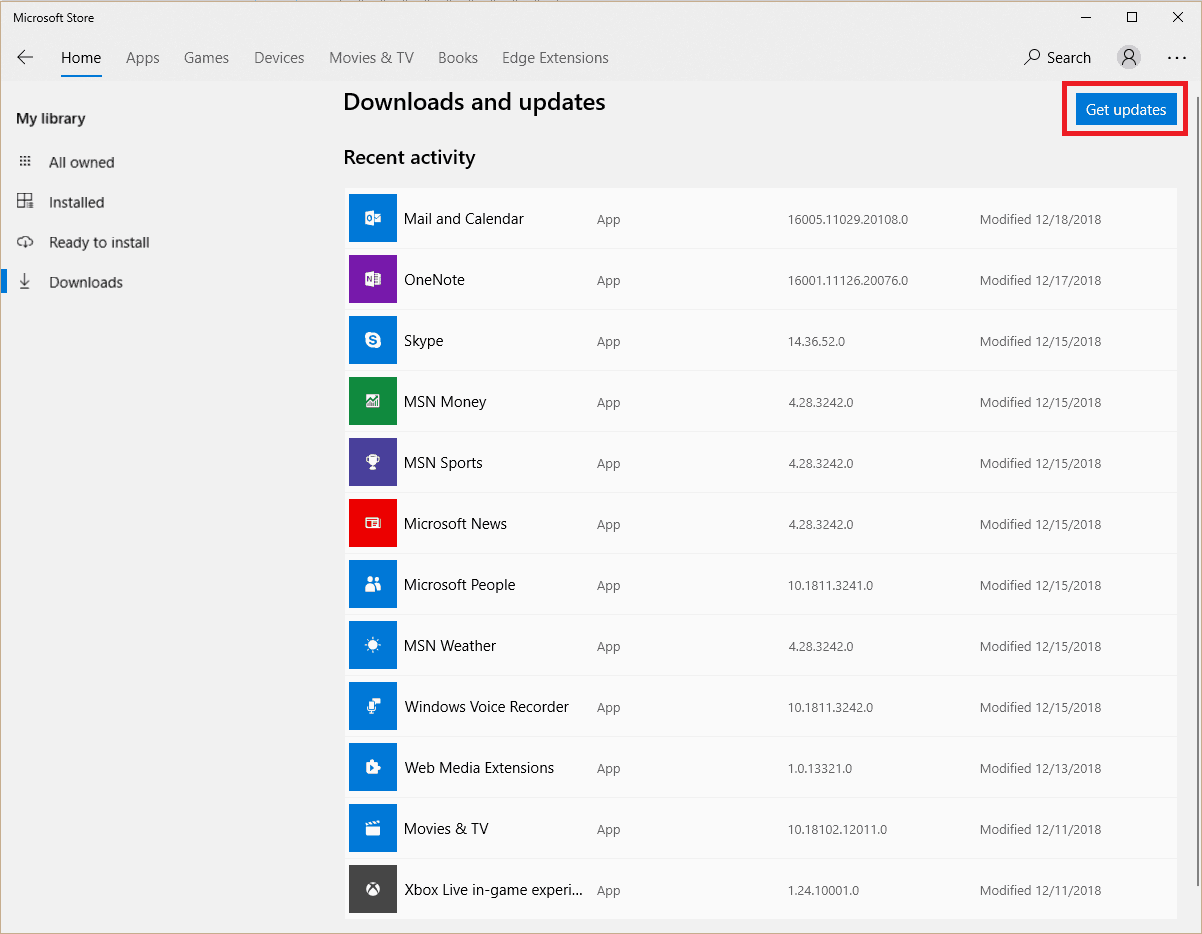The width and height of the screenshot is (1202, 934).
Task: Click version 16005.11029.20108.0 text
Action: [848, 219]
